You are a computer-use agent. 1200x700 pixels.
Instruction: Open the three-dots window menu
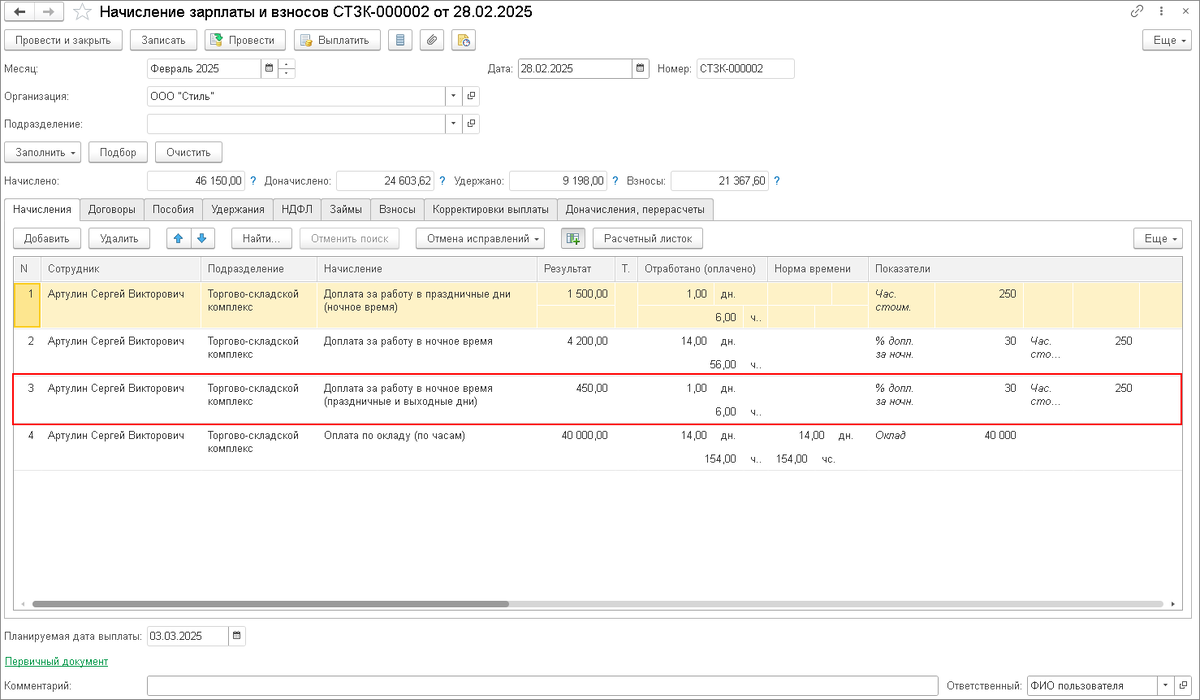(1161, 13)
